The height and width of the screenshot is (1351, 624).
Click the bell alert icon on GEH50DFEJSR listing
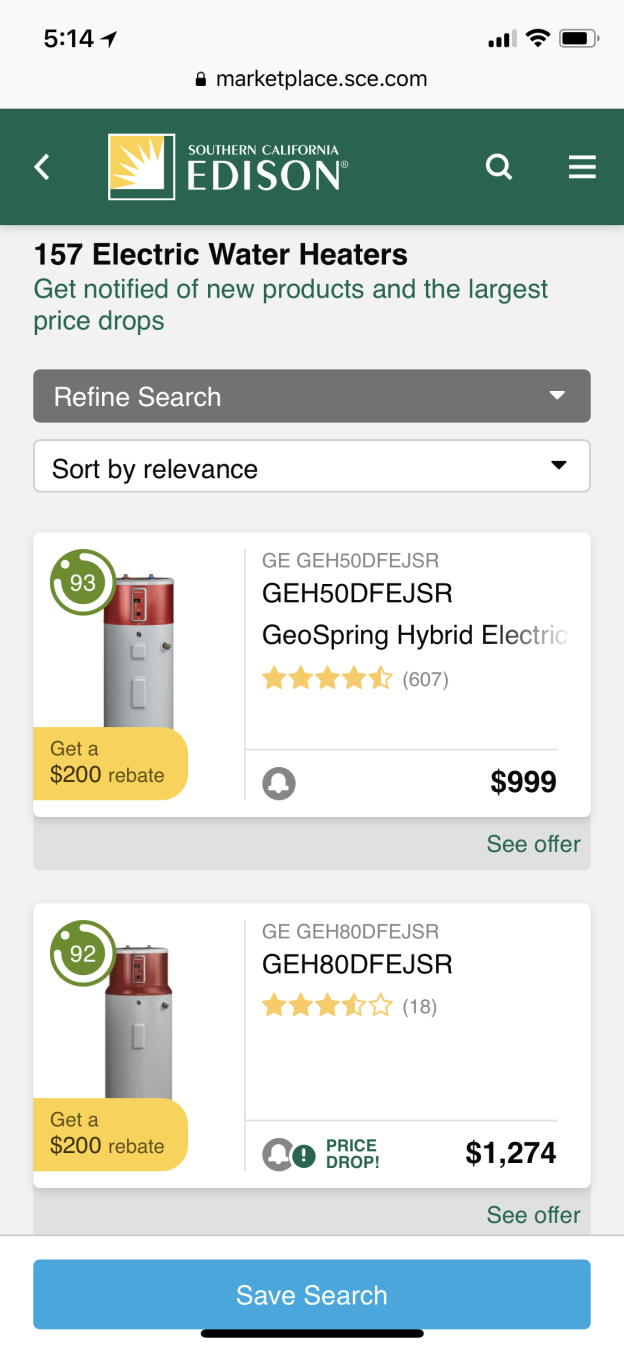point(278,783)
